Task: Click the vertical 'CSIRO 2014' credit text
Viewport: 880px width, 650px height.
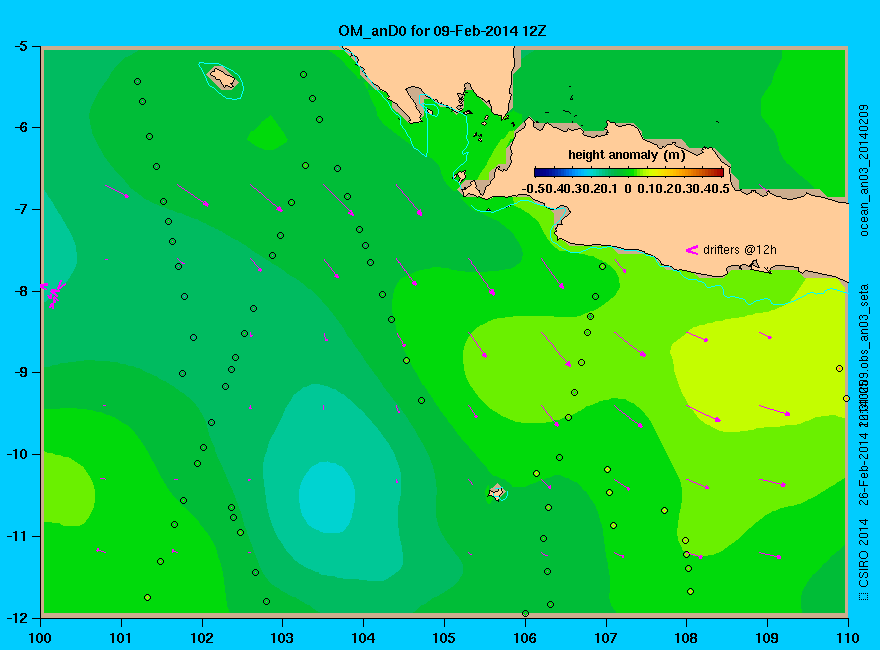Action: point(864,555)
